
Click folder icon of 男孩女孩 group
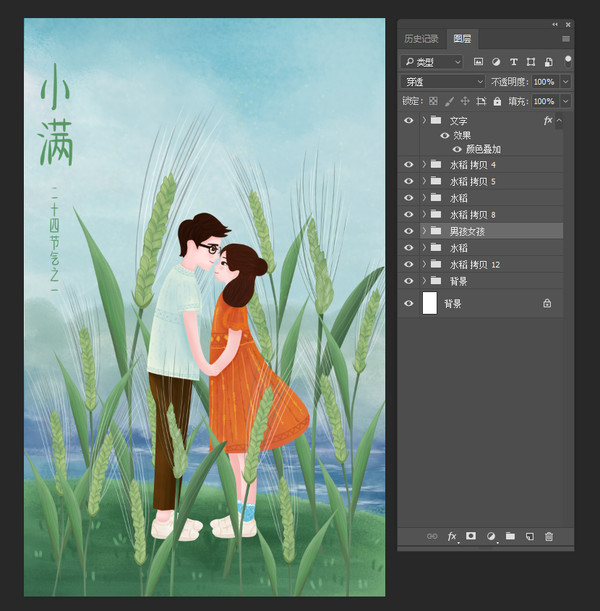436,231
